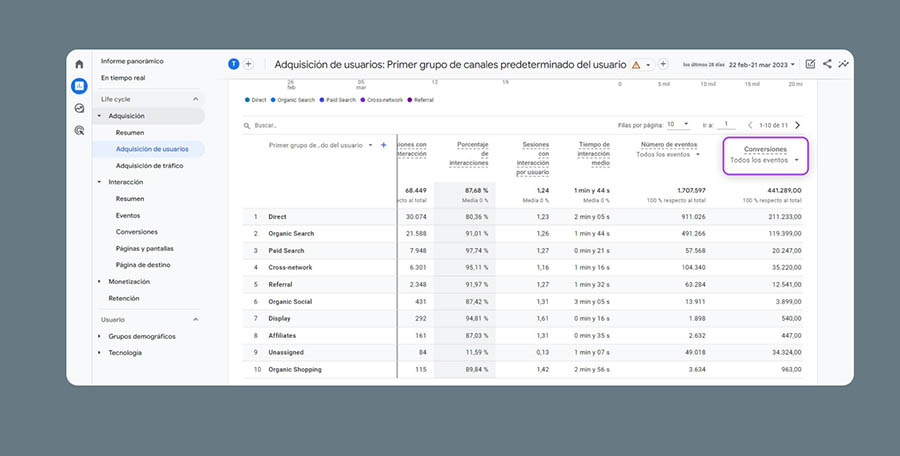900x456 pixels.
Task: Open Adquisición de tráfico report
Action: click(149, 165)
